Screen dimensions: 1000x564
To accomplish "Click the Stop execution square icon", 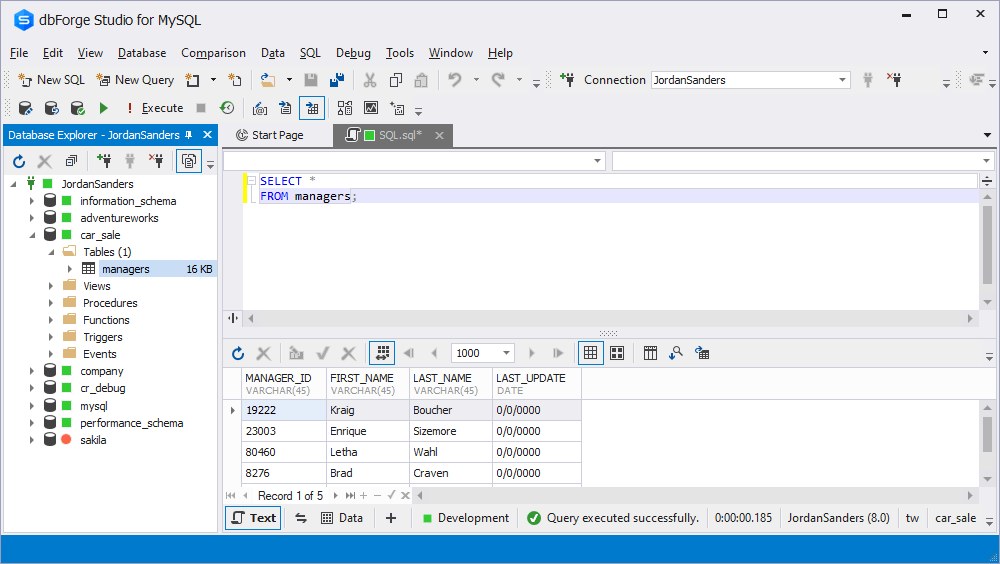I will tap(201, 108).
